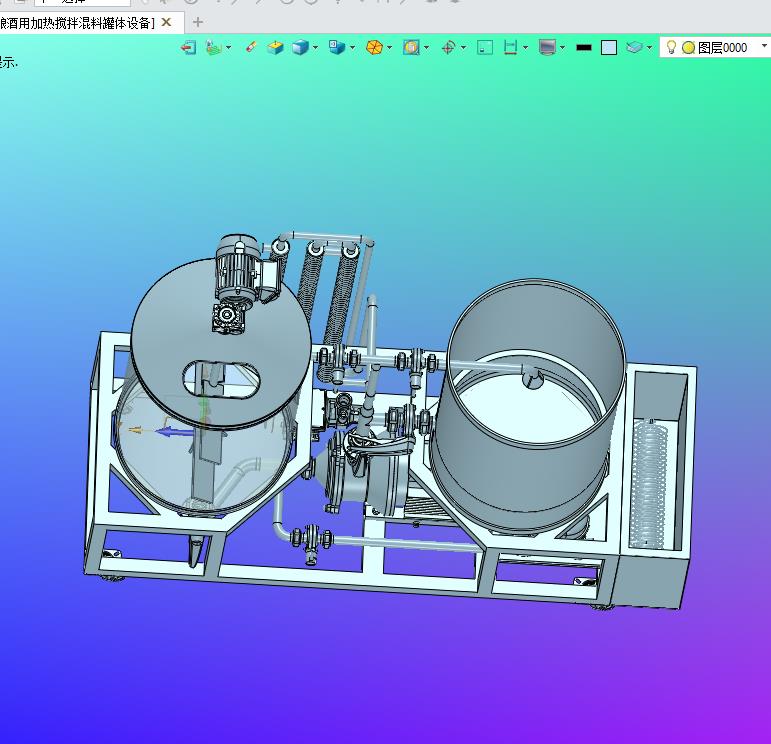This screenshot has width=771, height=744.
Task: Click the black color swatch
Action: pyautogui.click(x=584, y=48)
